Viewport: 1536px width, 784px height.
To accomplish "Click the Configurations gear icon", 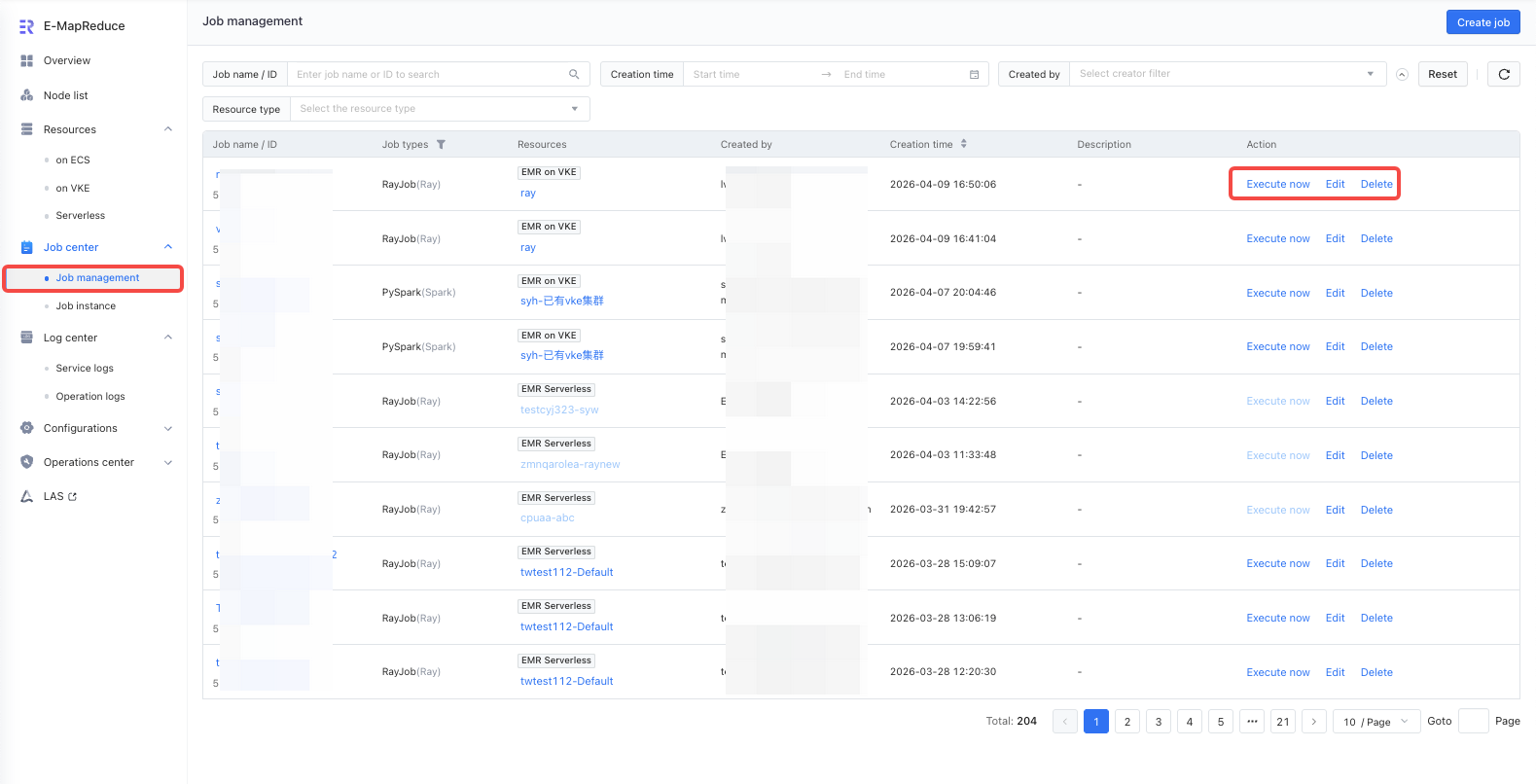I will [x=27, y=428].
